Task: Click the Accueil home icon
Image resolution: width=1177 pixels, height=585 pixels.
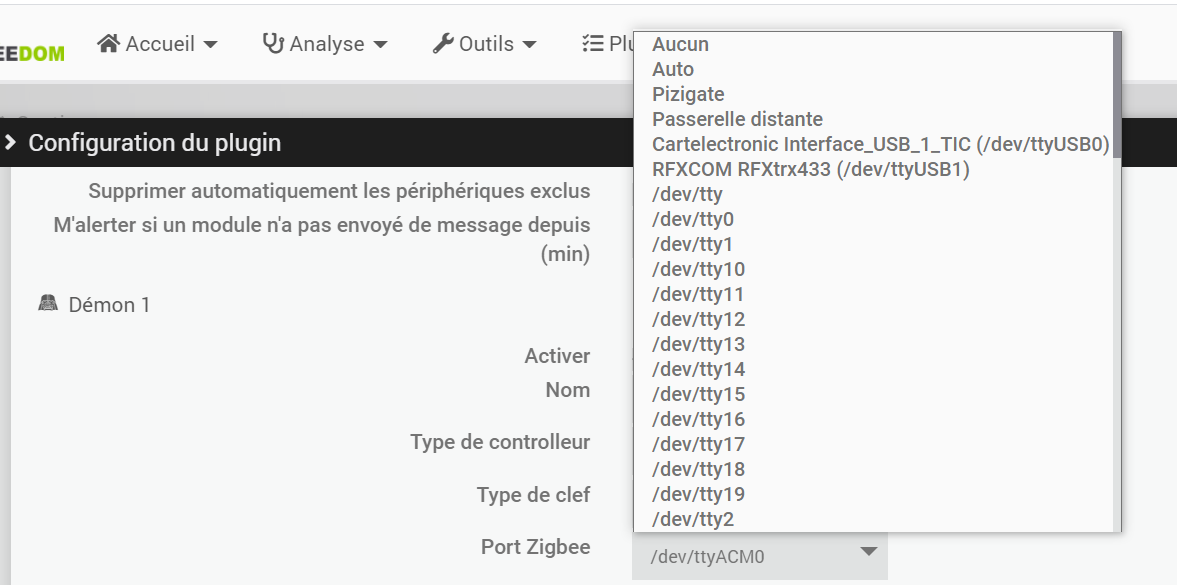Action: [108, 43]
